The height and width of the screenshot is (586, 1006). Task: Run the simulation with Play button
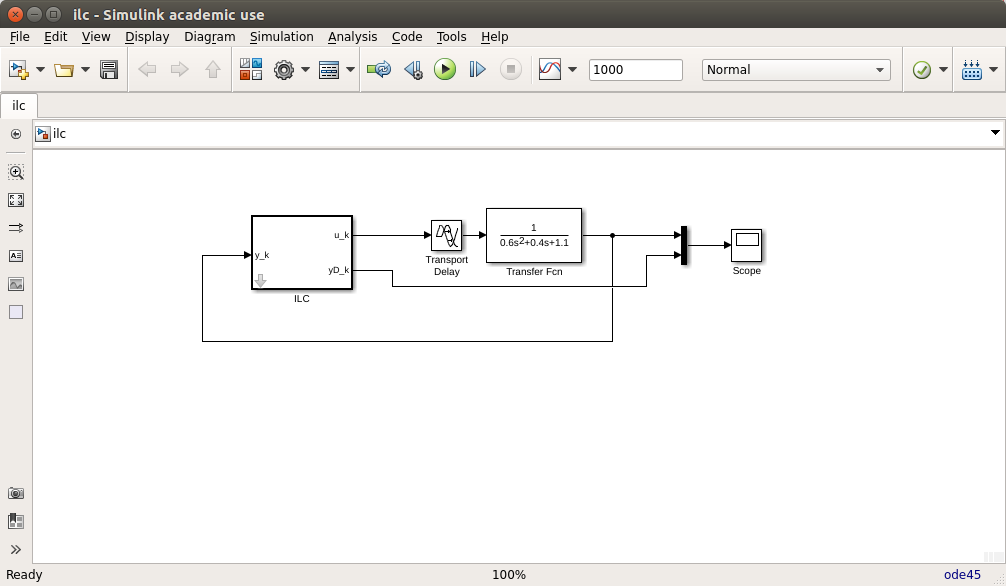coord(445,69)
